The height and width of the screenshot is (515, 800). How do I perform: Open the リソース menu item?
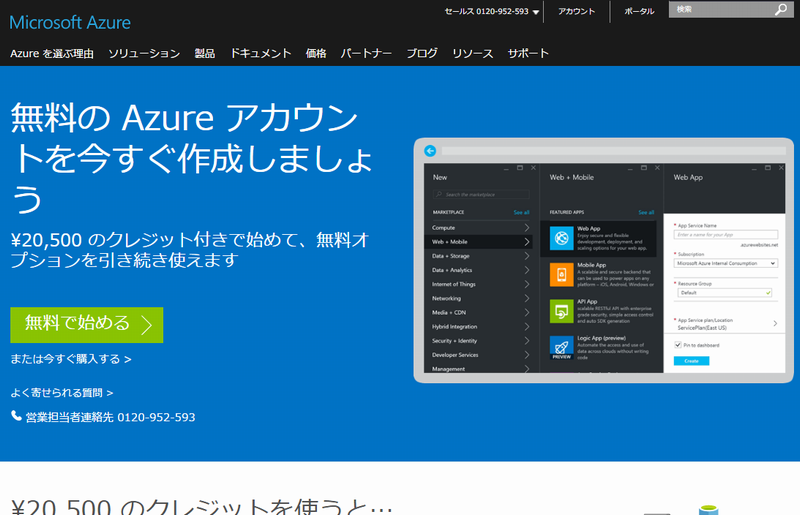[x=472, y=54]
